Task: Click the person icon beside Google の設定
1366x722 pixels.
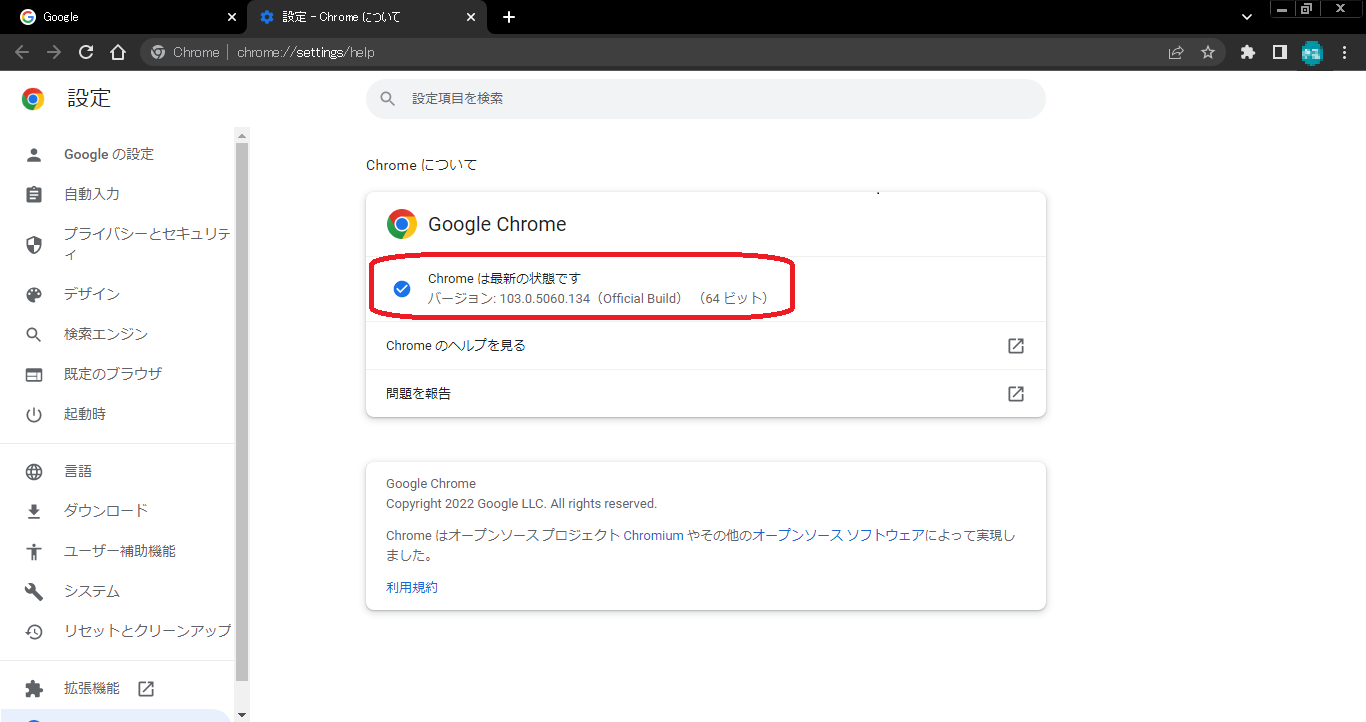Action: [34, 155]
